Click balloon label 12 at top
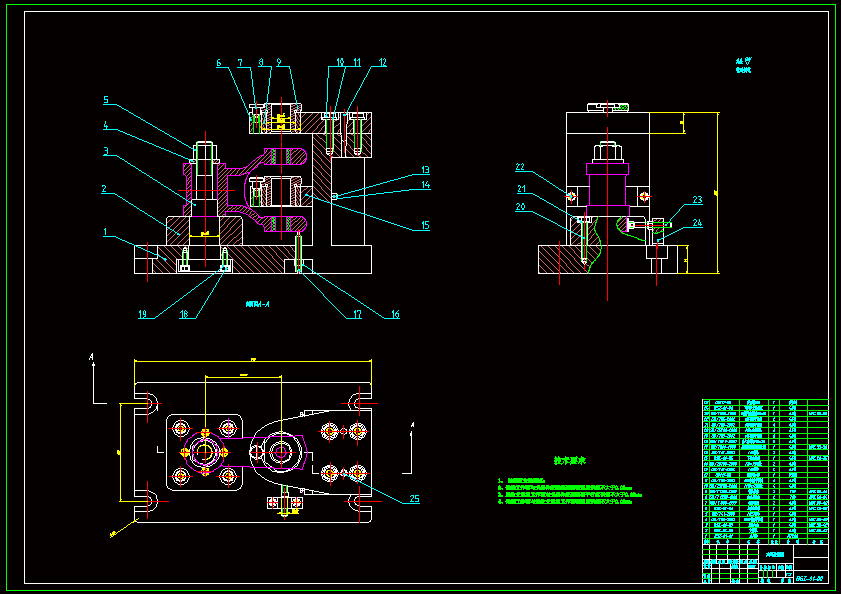The width and height of the screenshot is (841, 594). 382,63
